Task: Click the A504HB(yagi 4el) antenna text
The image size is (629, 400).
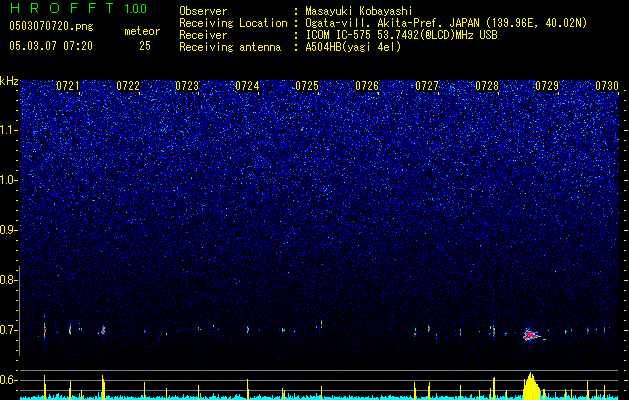Action: [353, 47]
